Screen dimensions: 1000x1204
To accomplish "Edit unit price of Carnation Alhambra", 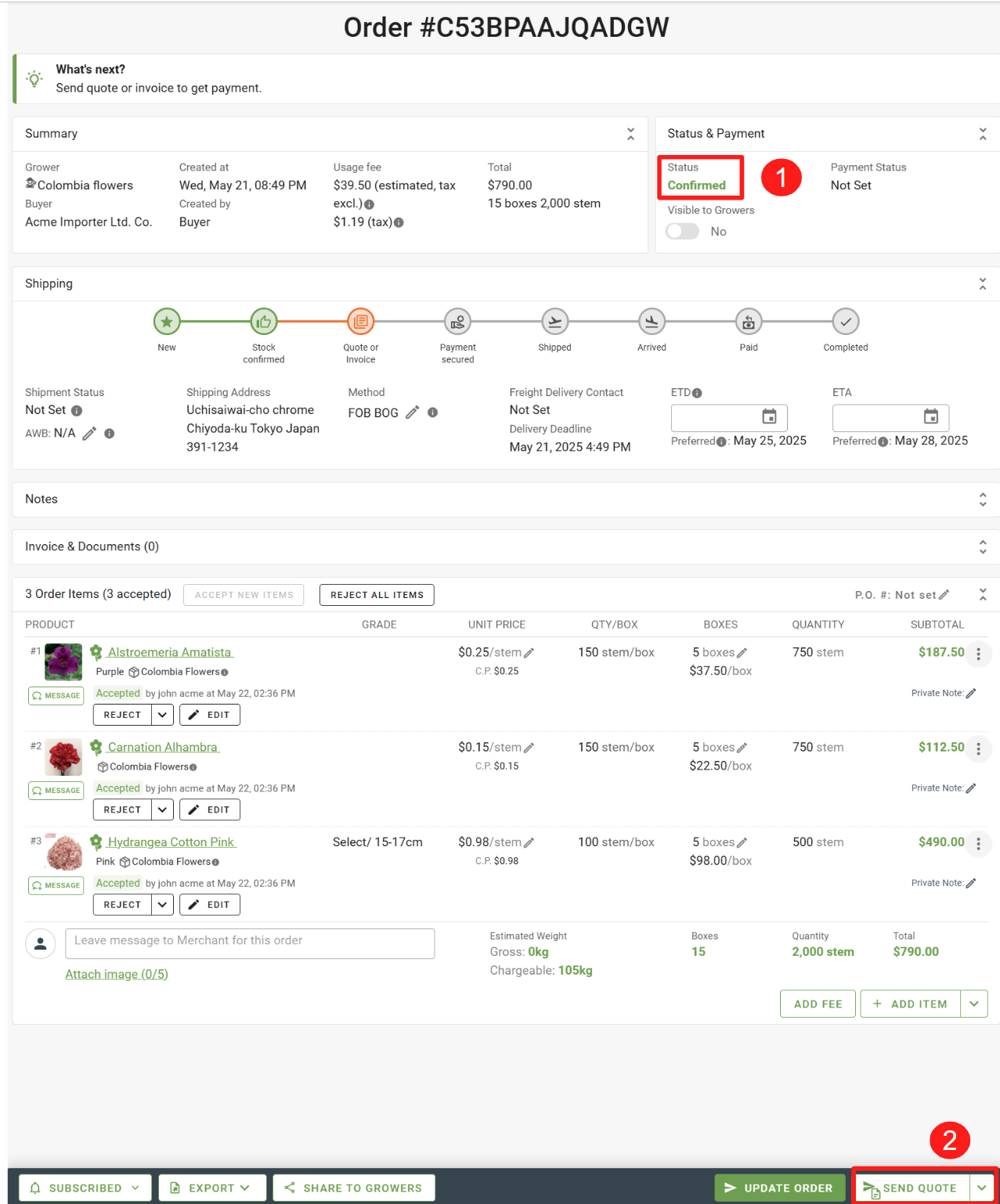I will tap(529, 748).
